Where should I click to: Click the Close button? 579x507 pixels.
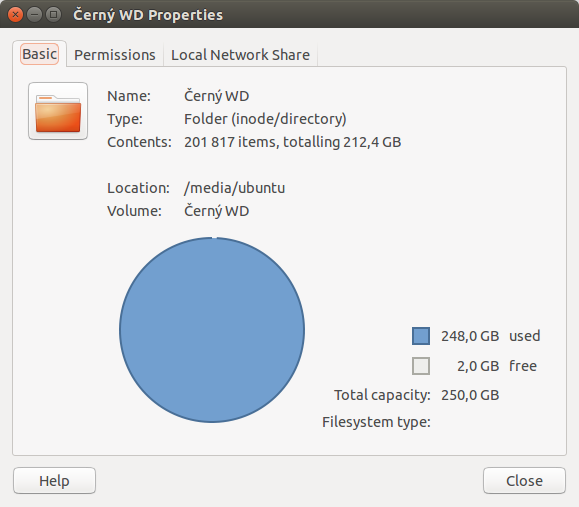[524, 480]
